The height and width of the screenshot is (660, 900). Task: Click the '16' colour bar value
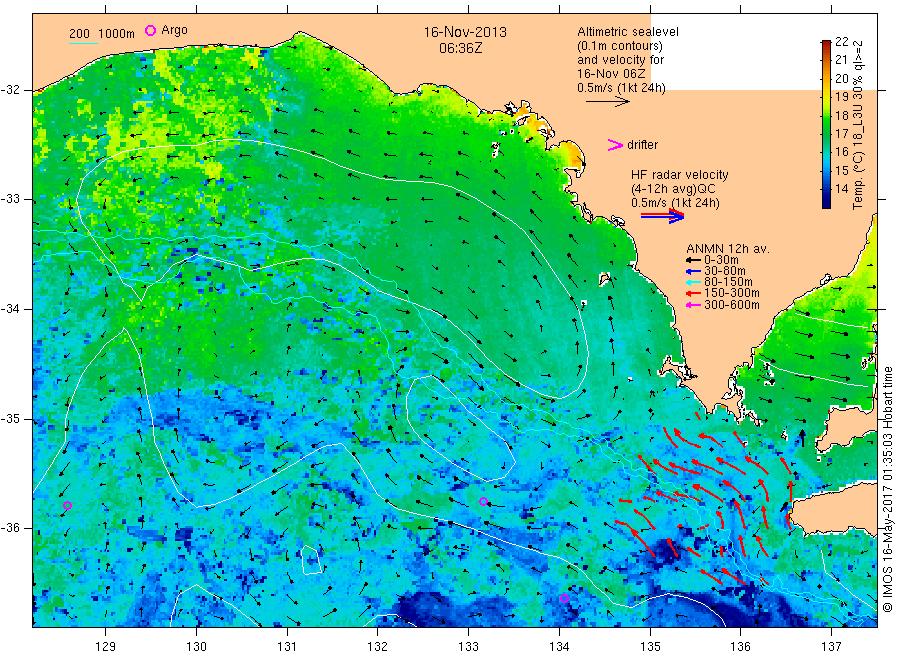(841, 152)
